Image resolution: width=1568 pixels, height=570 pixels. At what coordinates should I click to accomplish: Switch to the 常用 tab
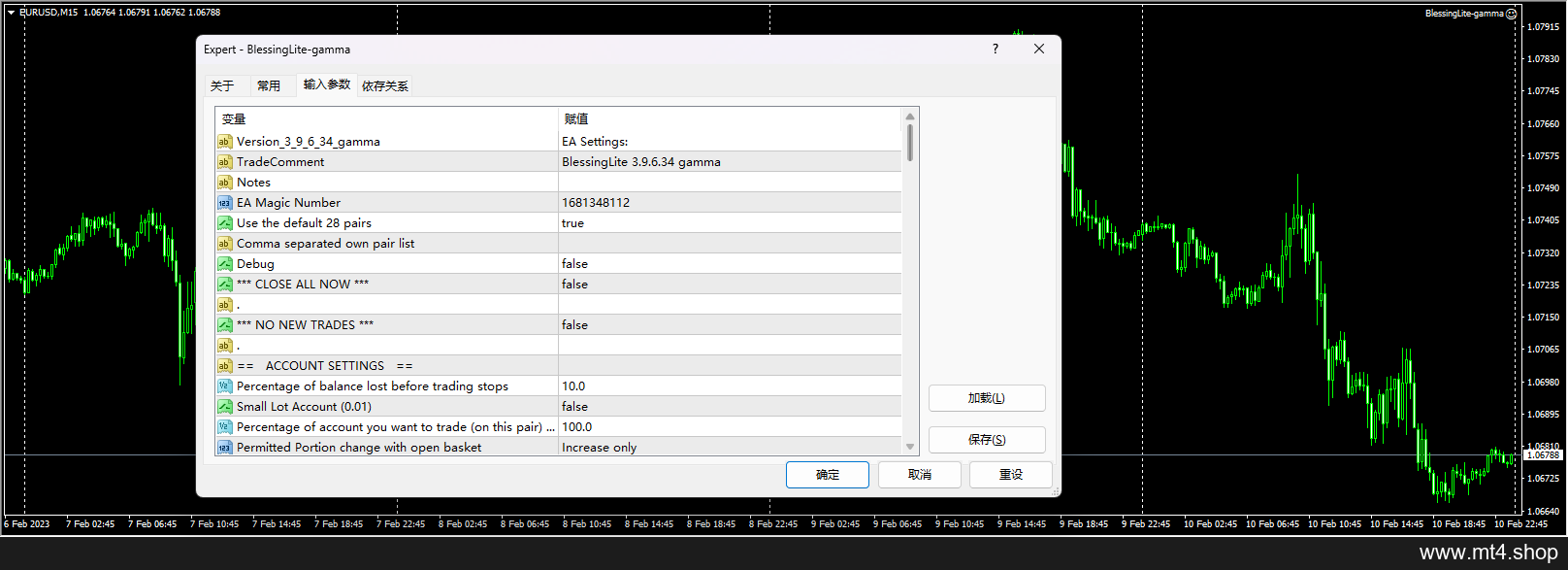[269, 86]
